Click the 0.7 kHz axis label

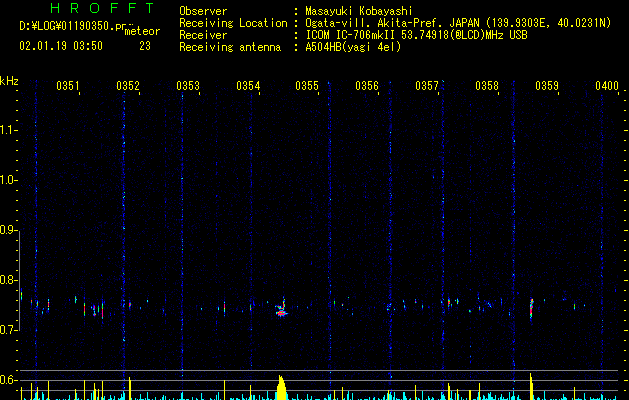point(8,330)
